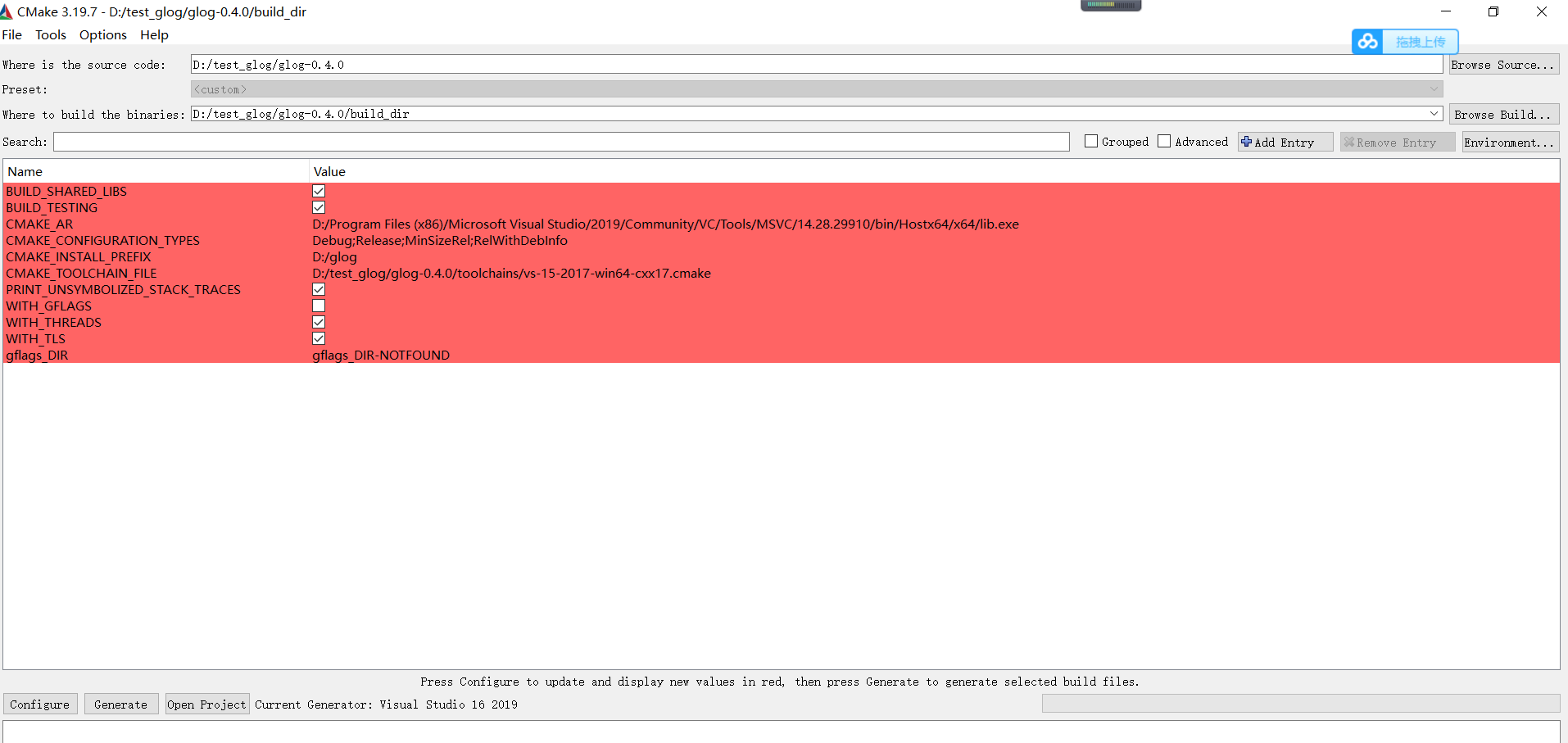Select the WITH_THREADS entry name
Image resolution: width=1568 pixels, height=743 pixels.
(53, 322)
